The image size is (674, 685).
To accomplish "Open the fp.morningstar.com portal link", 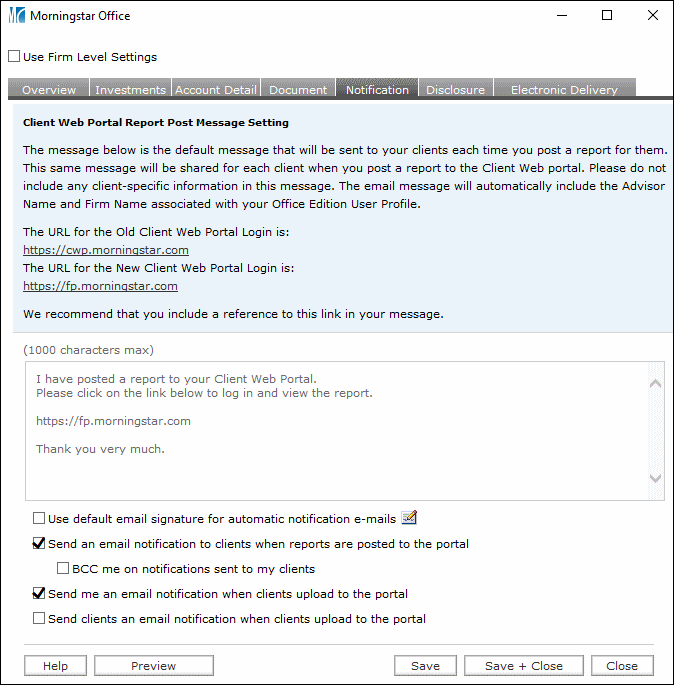I will click(100, 286).
